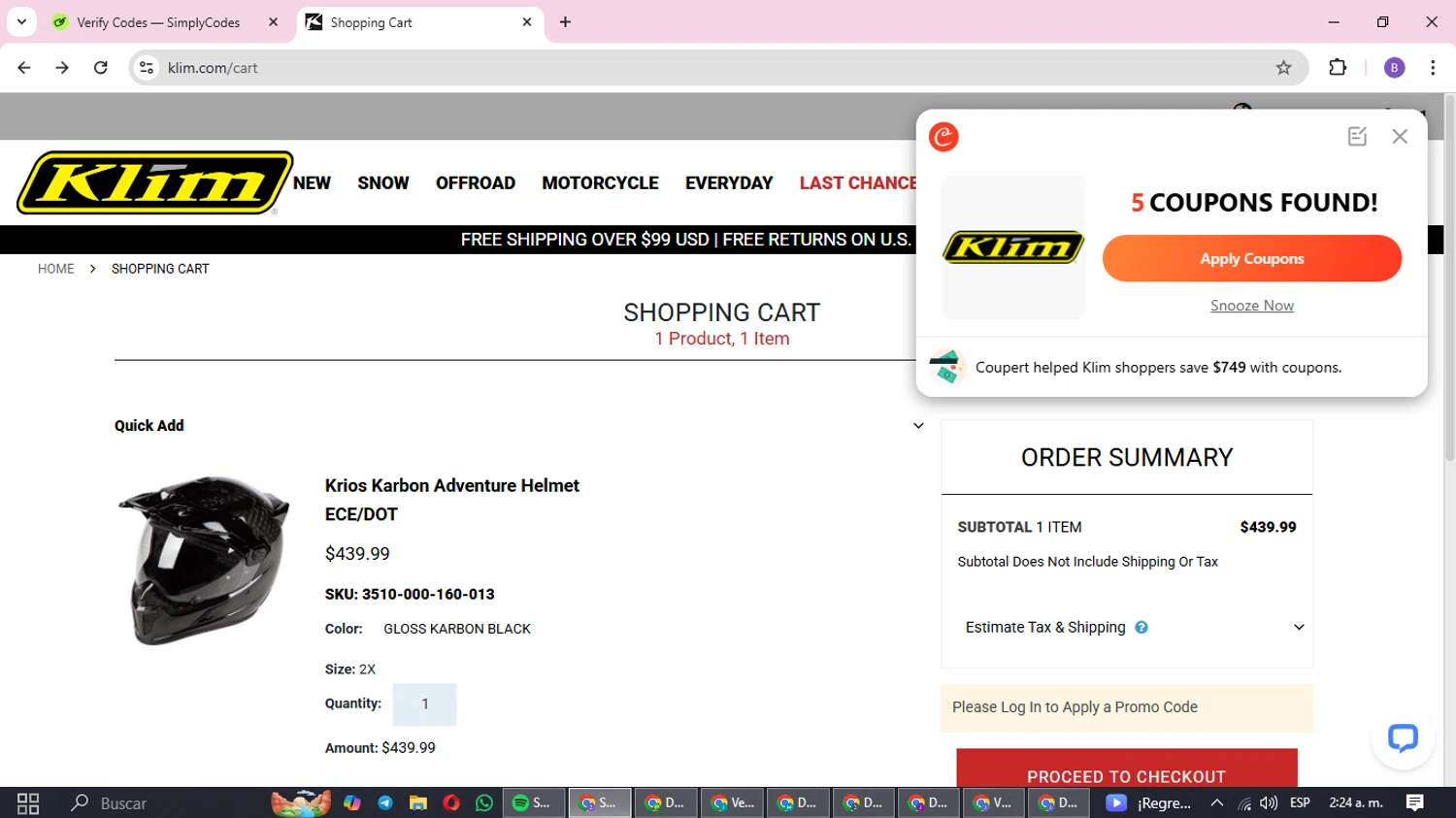Open the MOTORCYCLE menu
Image resolution: width=1456 pixels, height=818 pixels.
(x=600, y=182)
